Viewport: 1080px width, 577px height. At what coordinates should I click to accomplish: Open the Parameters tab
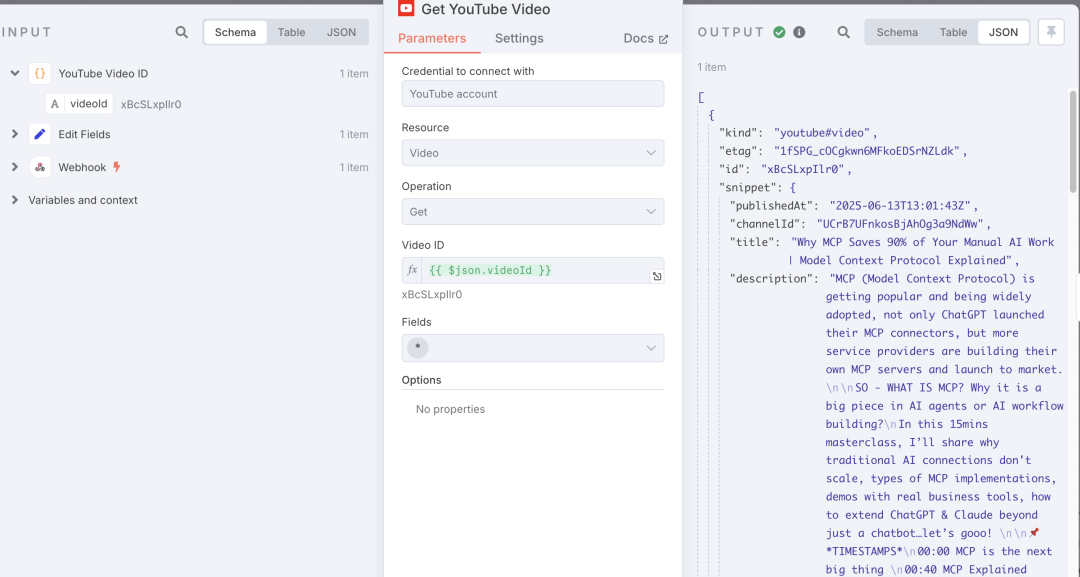coord(433,39)
